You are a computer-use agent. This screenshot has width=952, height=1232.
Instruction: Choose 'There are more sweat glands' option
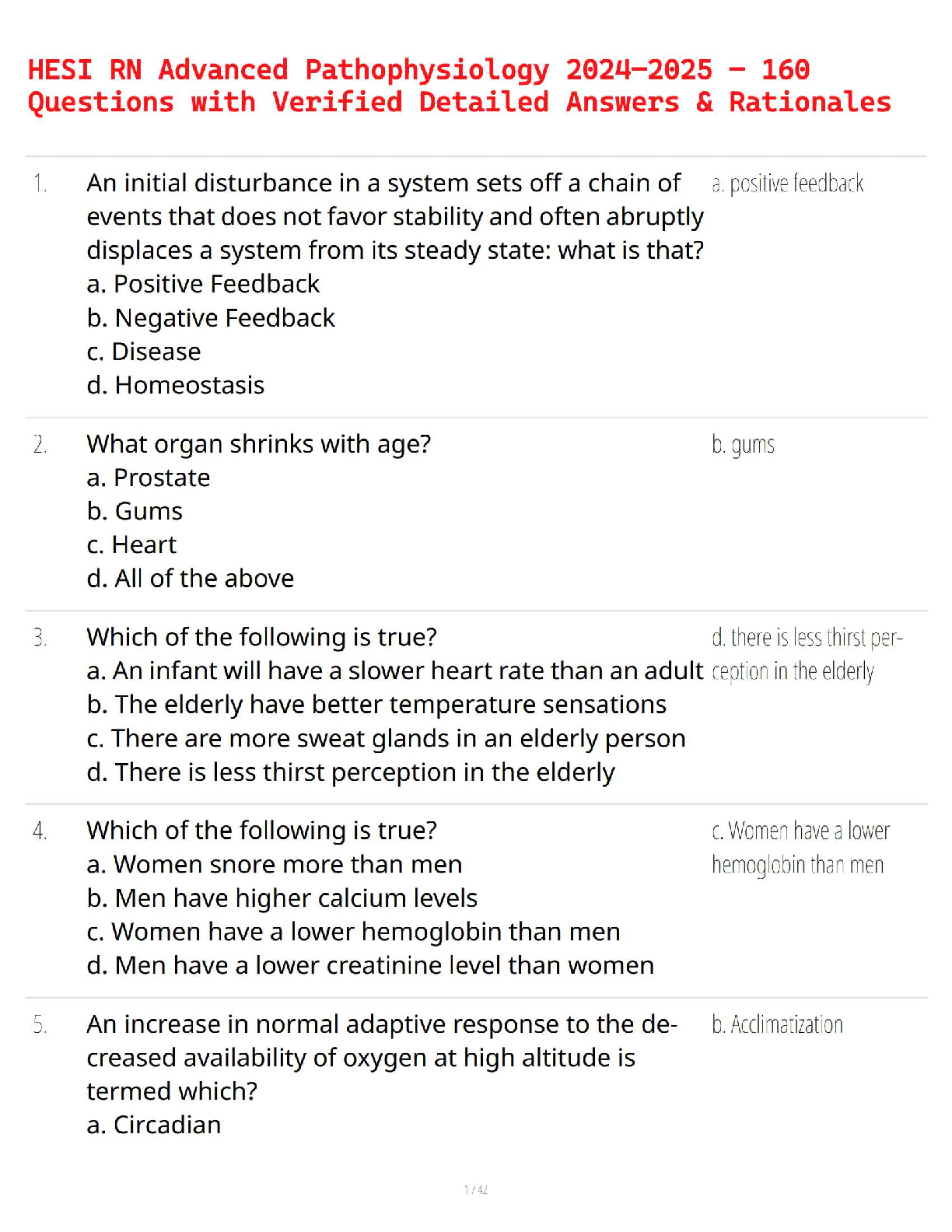(386, 738)
